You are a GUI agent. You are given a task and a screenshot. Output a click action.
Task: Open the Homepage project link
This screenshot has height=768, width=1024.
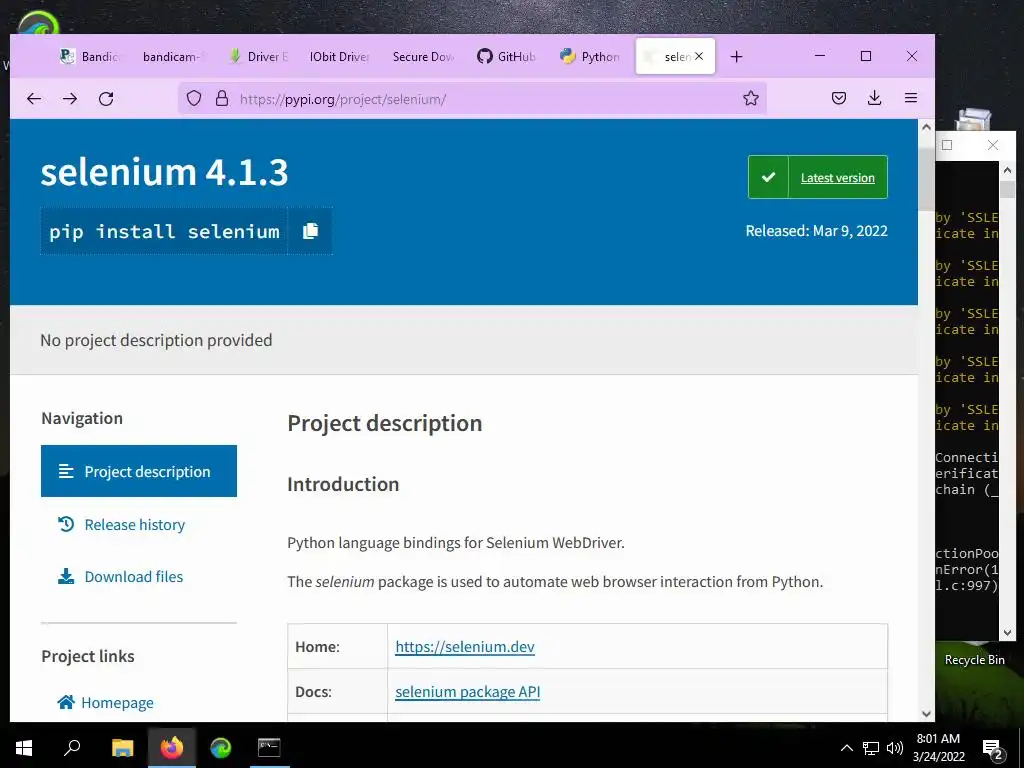point(118,703)
